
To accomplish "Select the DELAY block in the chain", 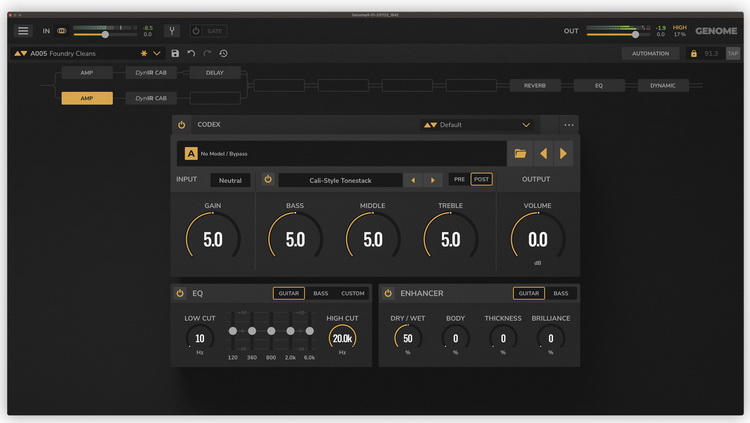I will coord(215,73).
